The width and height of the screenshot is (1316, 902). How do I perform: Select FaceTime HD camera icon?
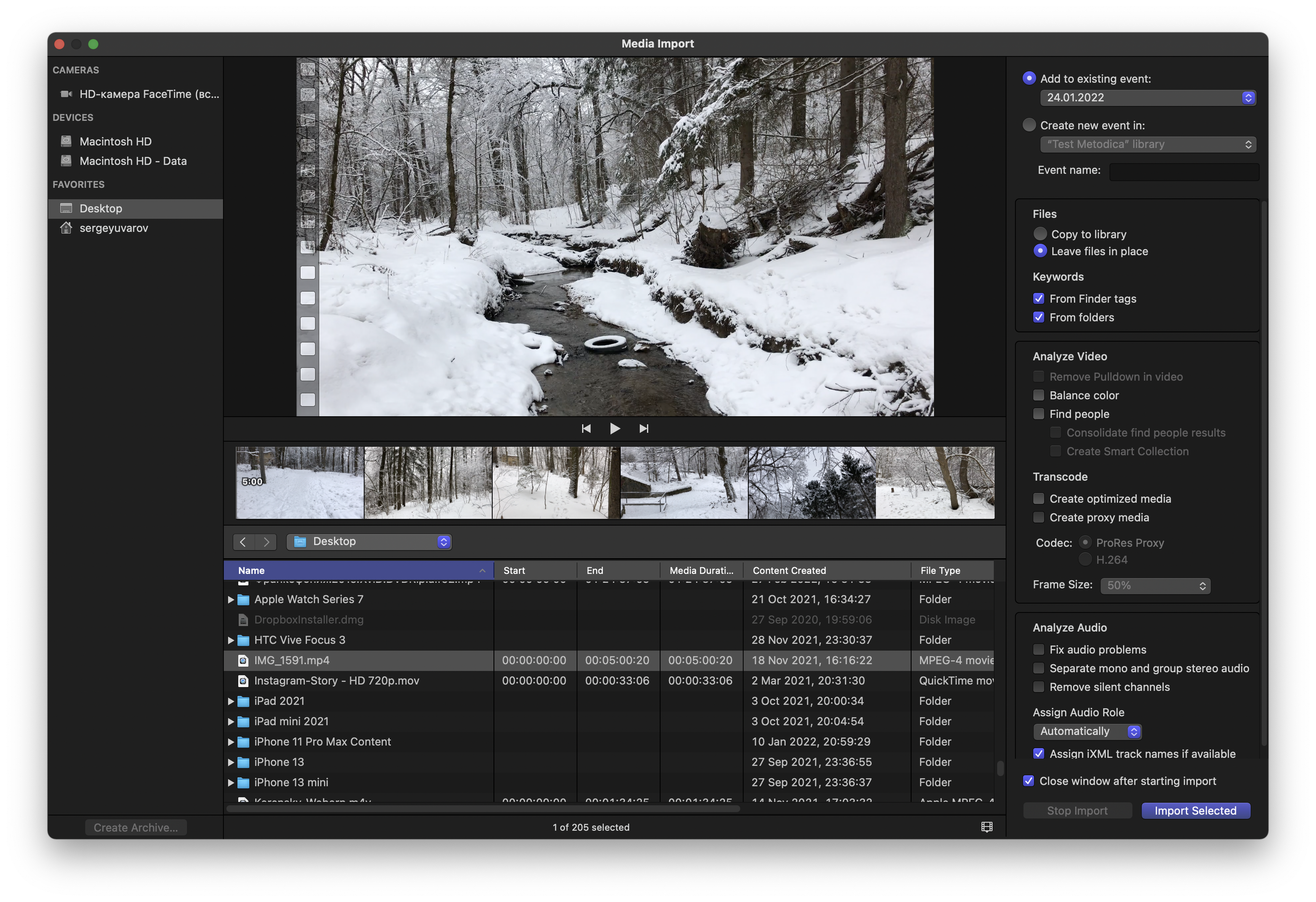click(x=66, y=94)
